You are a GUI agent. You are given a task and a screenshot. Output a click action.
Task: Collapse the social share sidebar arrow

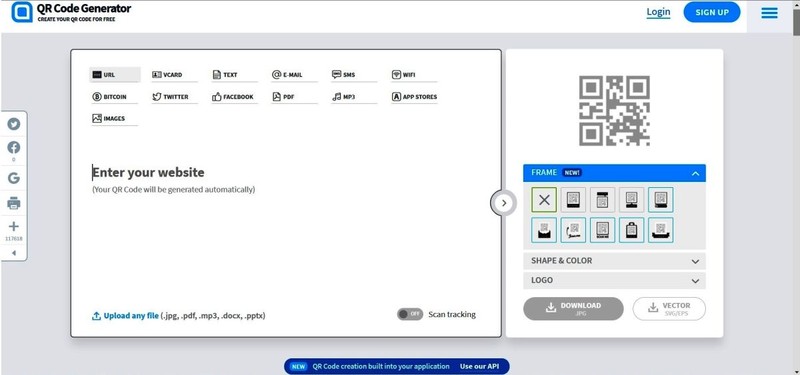point(14,253)
